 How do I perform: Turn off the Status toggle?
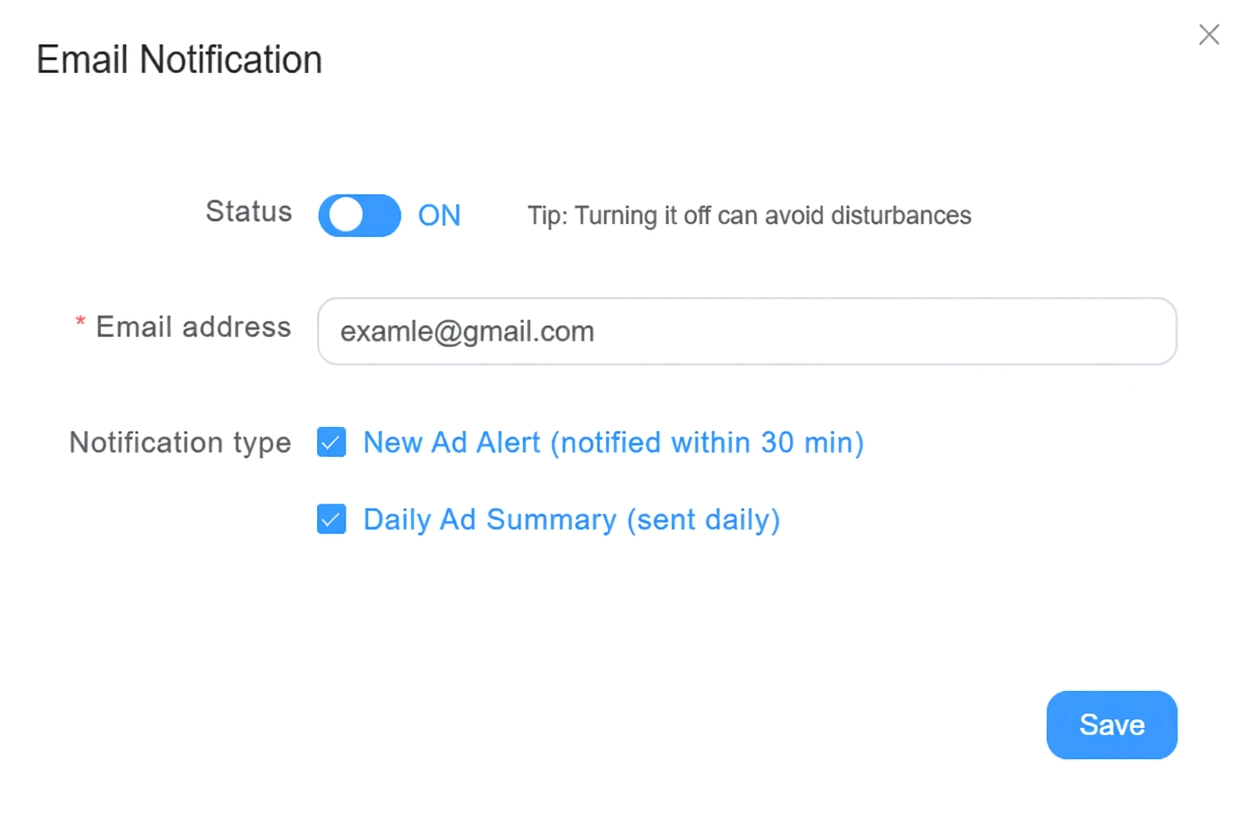359,215
